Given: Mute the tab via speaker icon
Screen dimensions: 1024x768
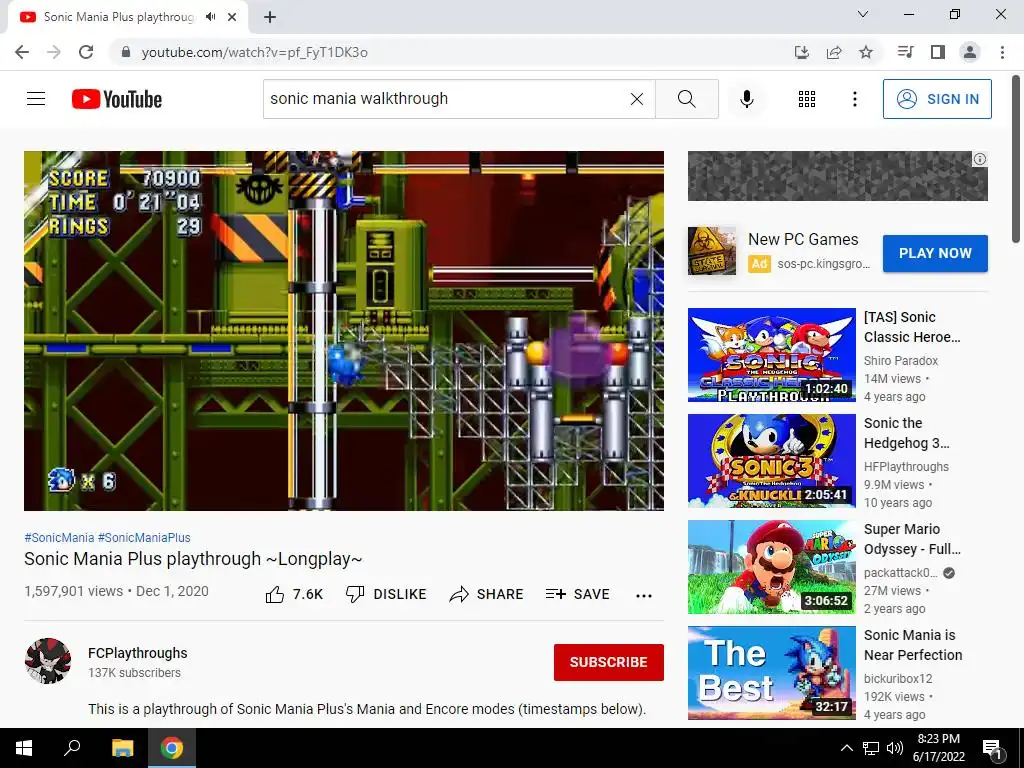Looking at the screenshot, I should 210,17.
